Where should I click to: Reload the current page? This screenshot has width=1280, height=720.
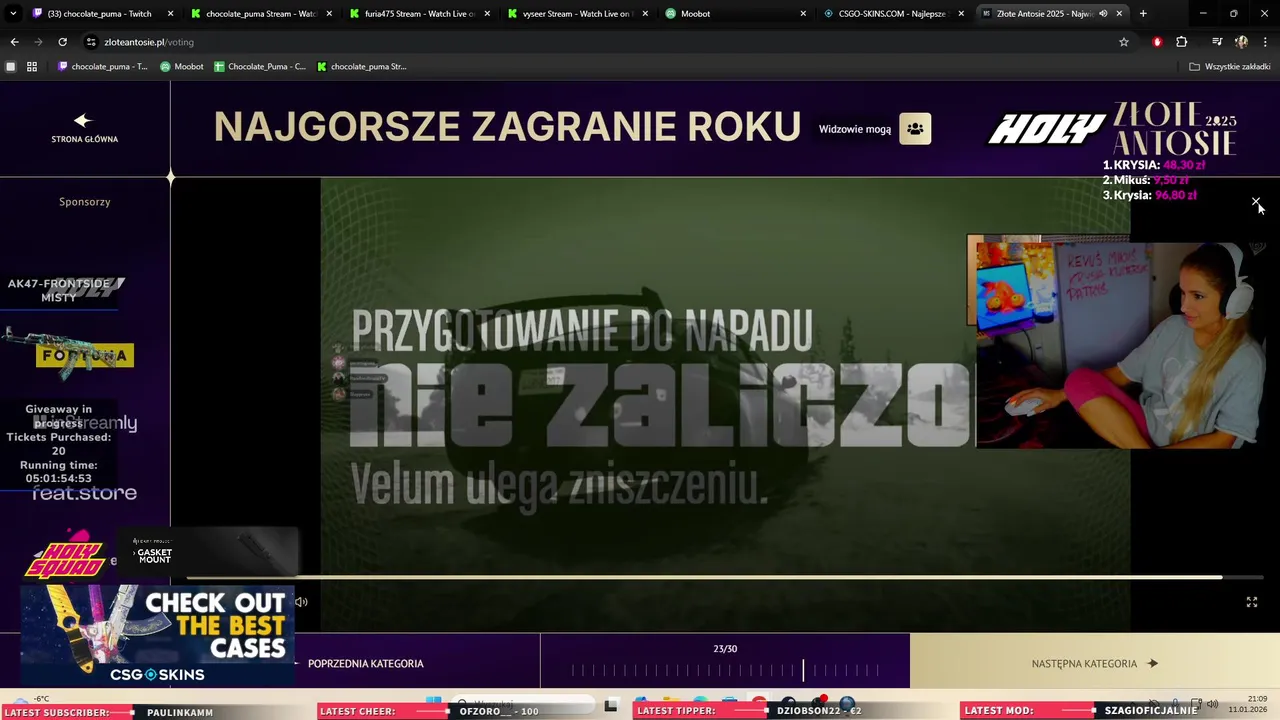pos(62,42)
